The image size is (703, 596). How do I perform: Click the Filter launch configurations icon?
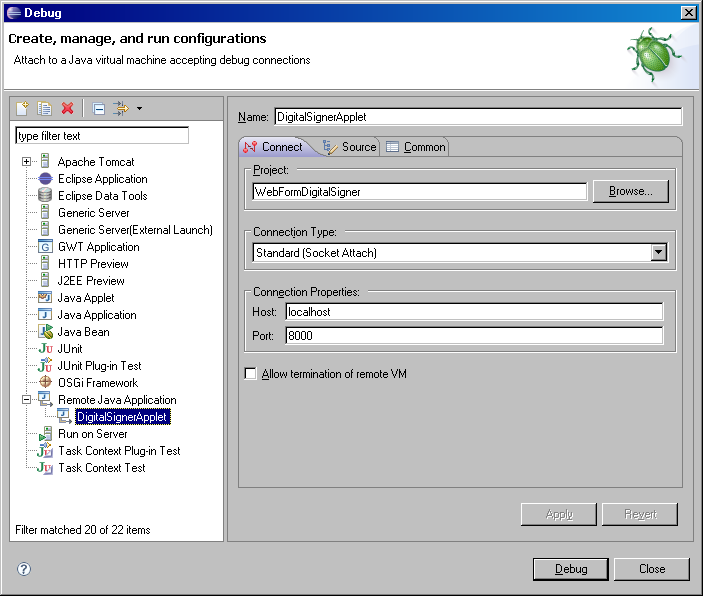pyautogui.click(x=121, y=109)
